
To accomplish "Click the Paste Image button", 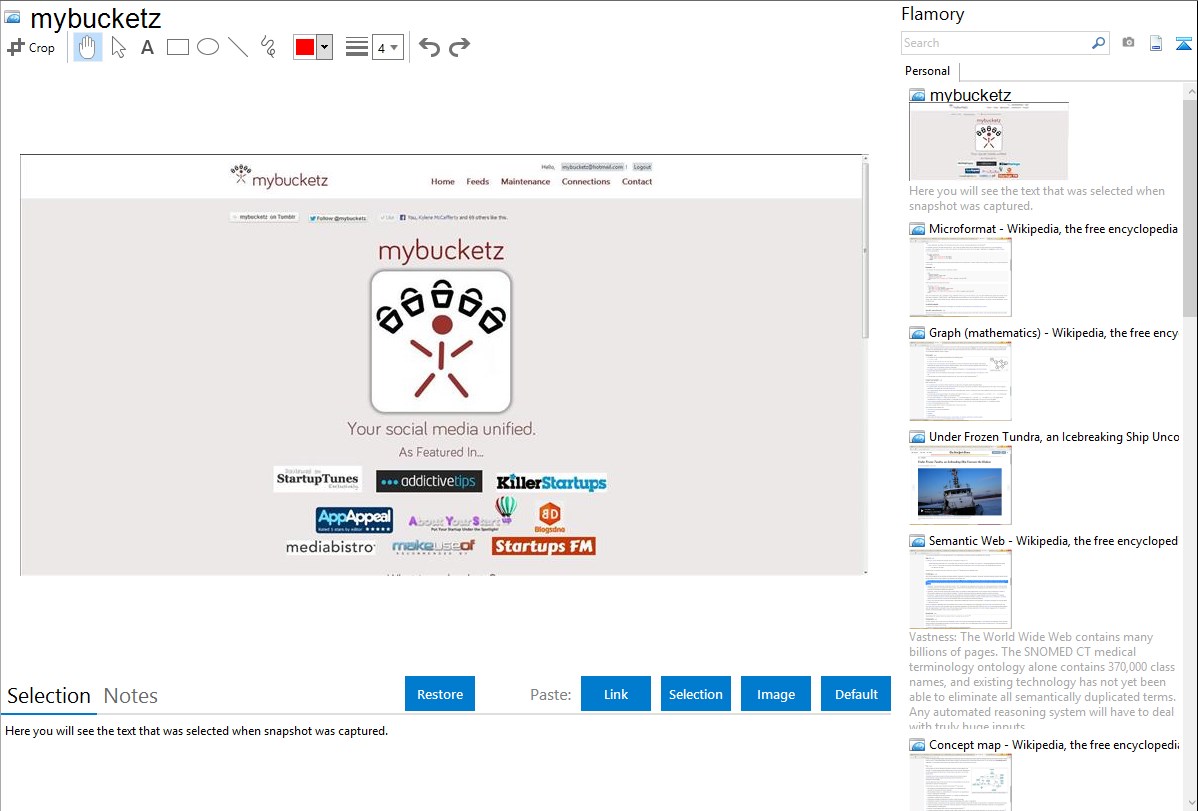I will [x=775, y=694].
